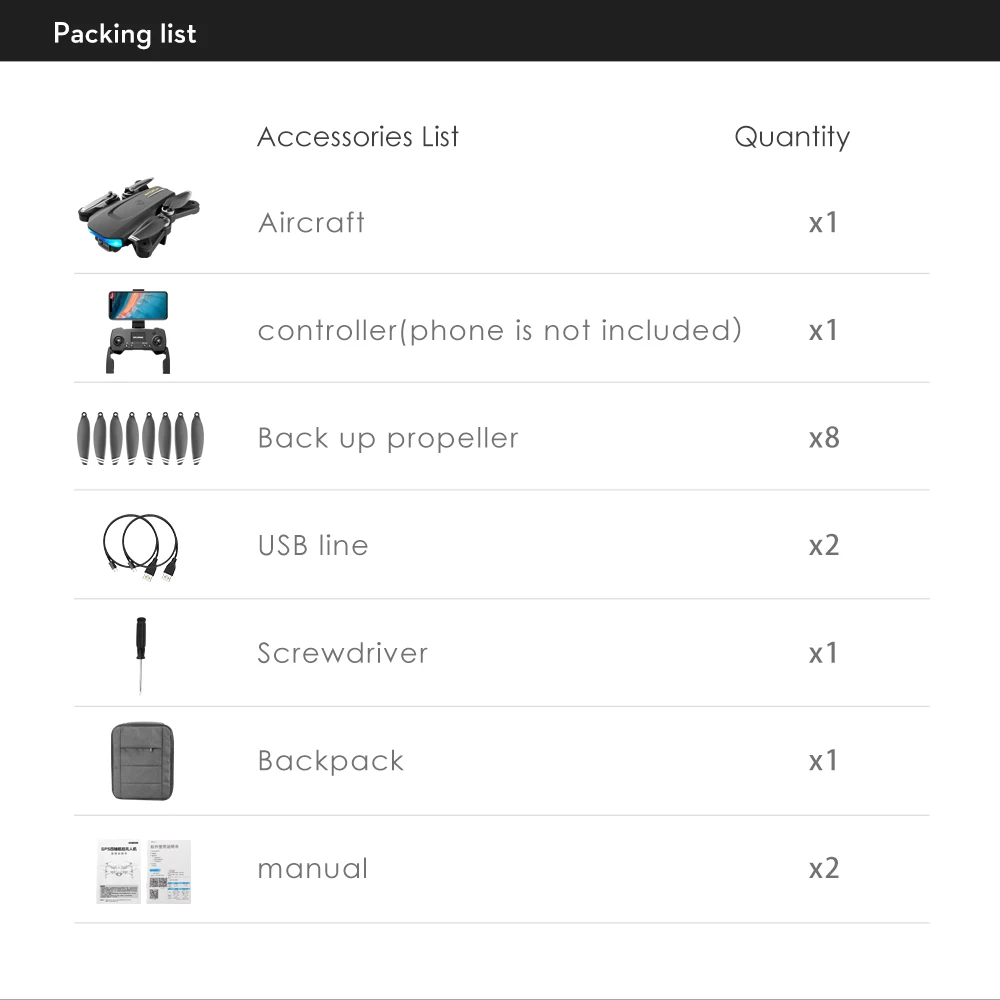Click the coiled USB cables image

pos(141,547)
